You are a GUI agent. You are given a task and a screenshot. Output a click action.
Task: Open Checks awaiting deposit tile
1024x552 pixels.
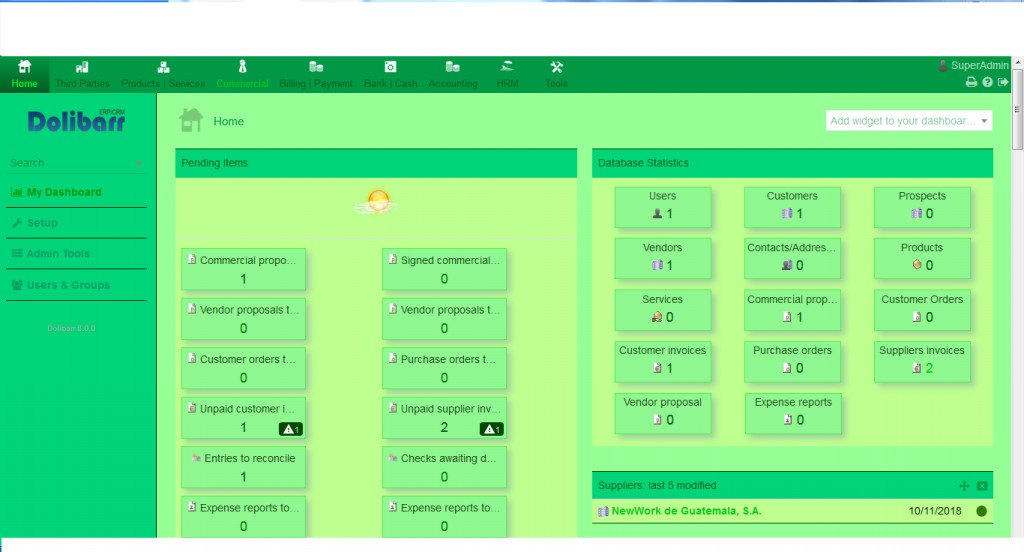tap(444, 468)
